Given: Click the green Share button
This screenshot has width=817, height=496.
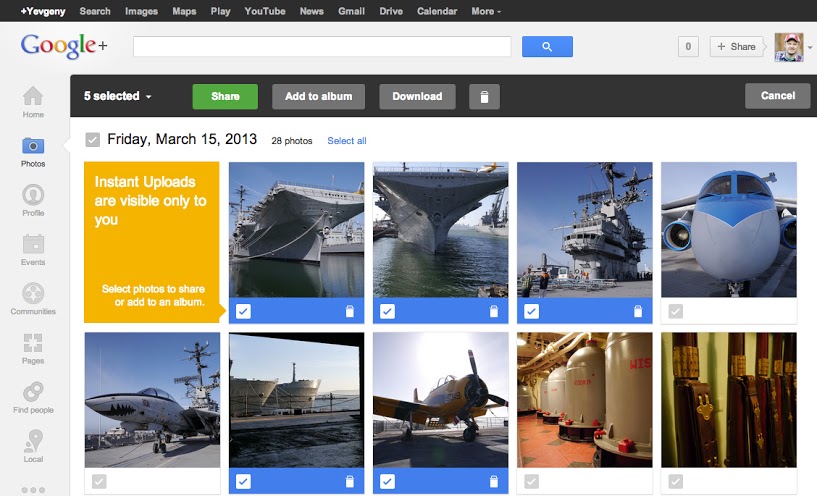Looking at the screenshot, I should point(225,97).
